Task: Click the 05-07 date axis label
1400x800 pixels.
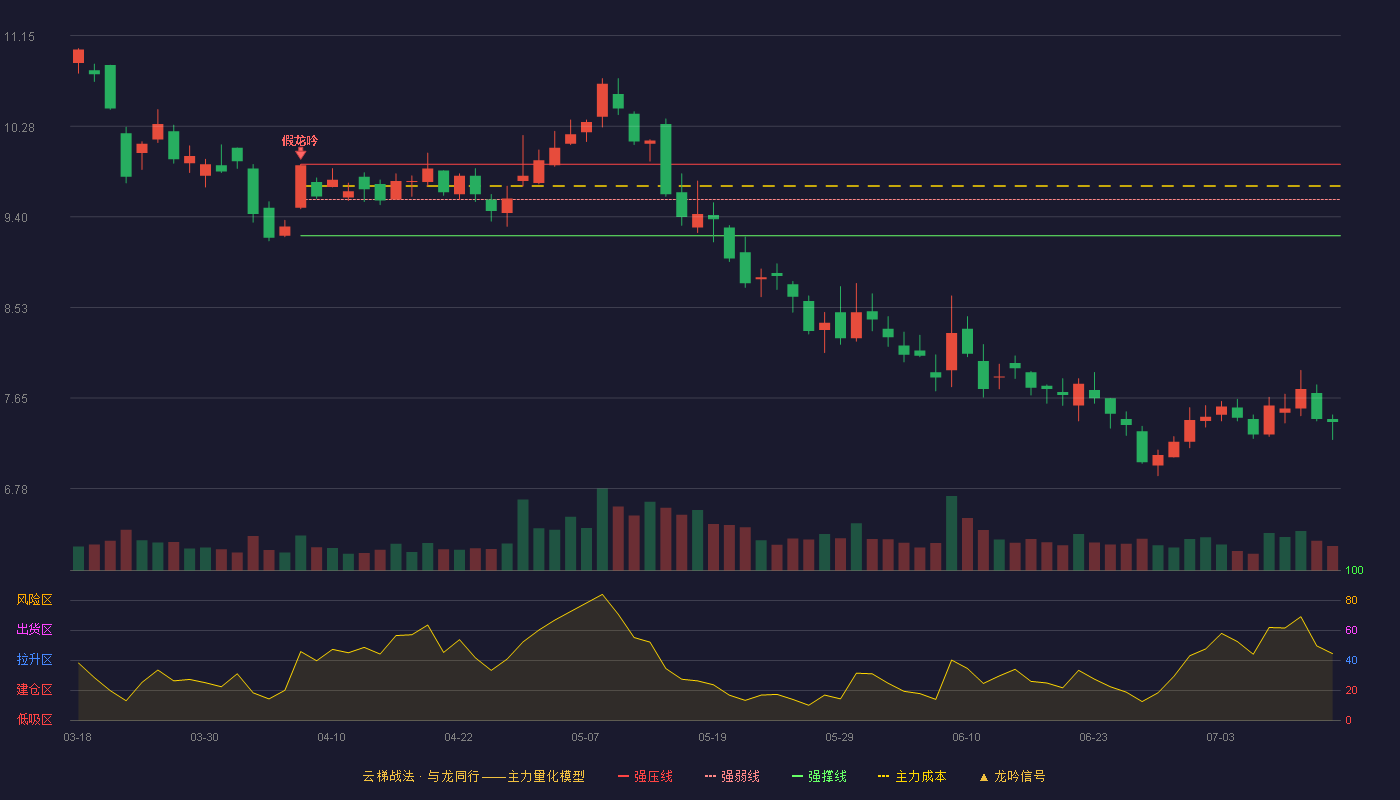Action: tap(585, 737)
